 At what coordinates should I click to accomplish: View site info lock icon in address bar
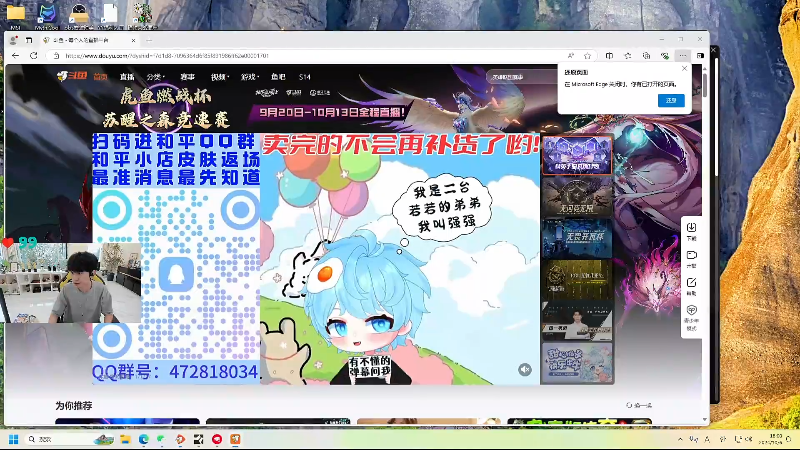(x=57, y=56)
